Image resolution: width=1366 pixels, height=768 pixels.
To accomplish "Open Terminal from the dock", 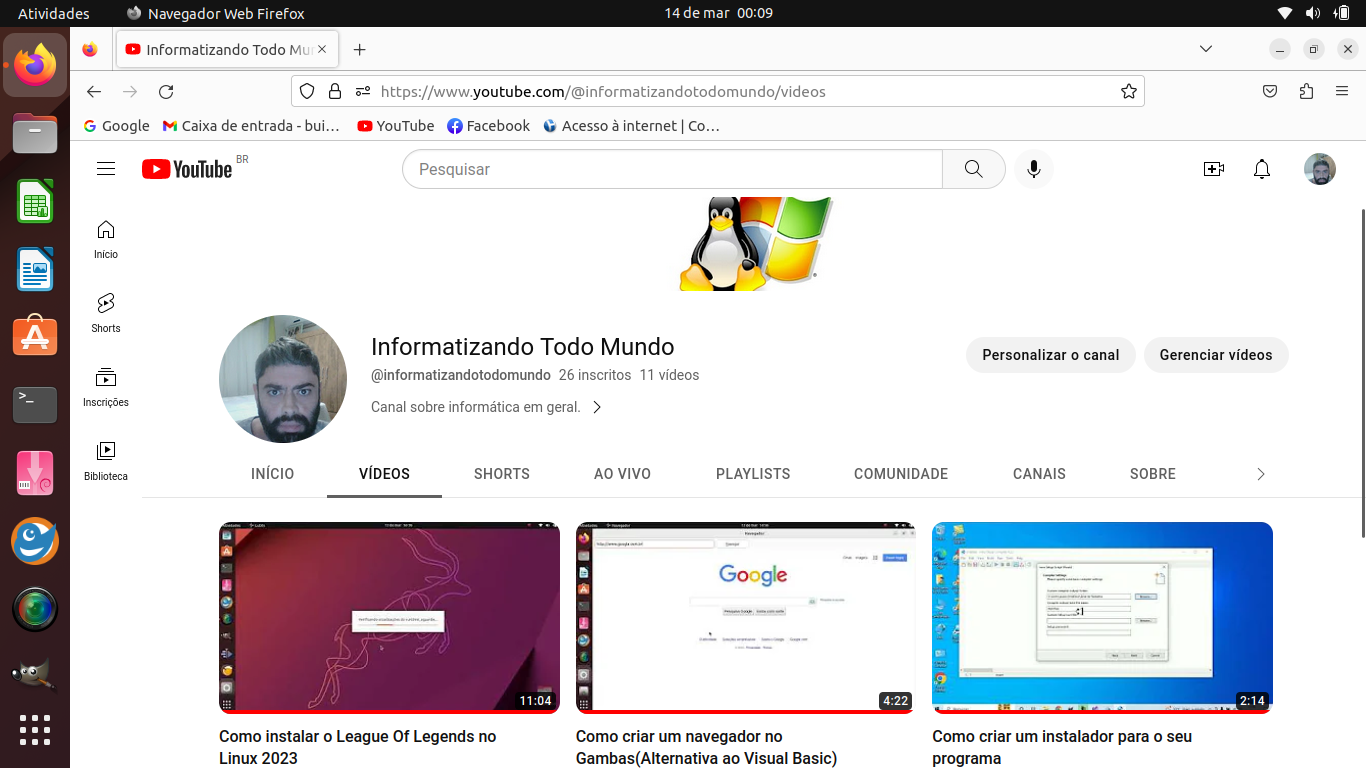I will point(35,404).
